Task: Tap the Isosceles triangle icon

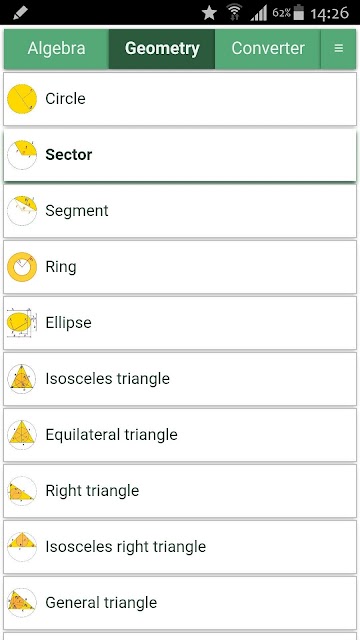Action: click(x=22, y=379)
